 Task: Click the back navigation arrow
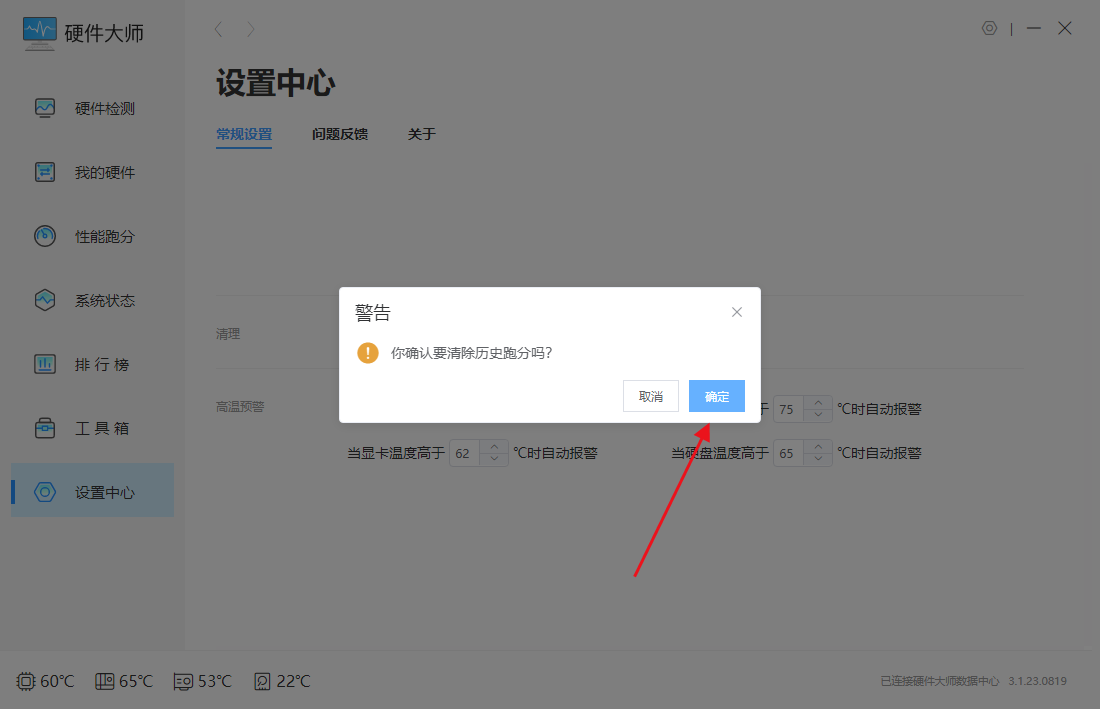pyautogui.click(x=219, y=29)
